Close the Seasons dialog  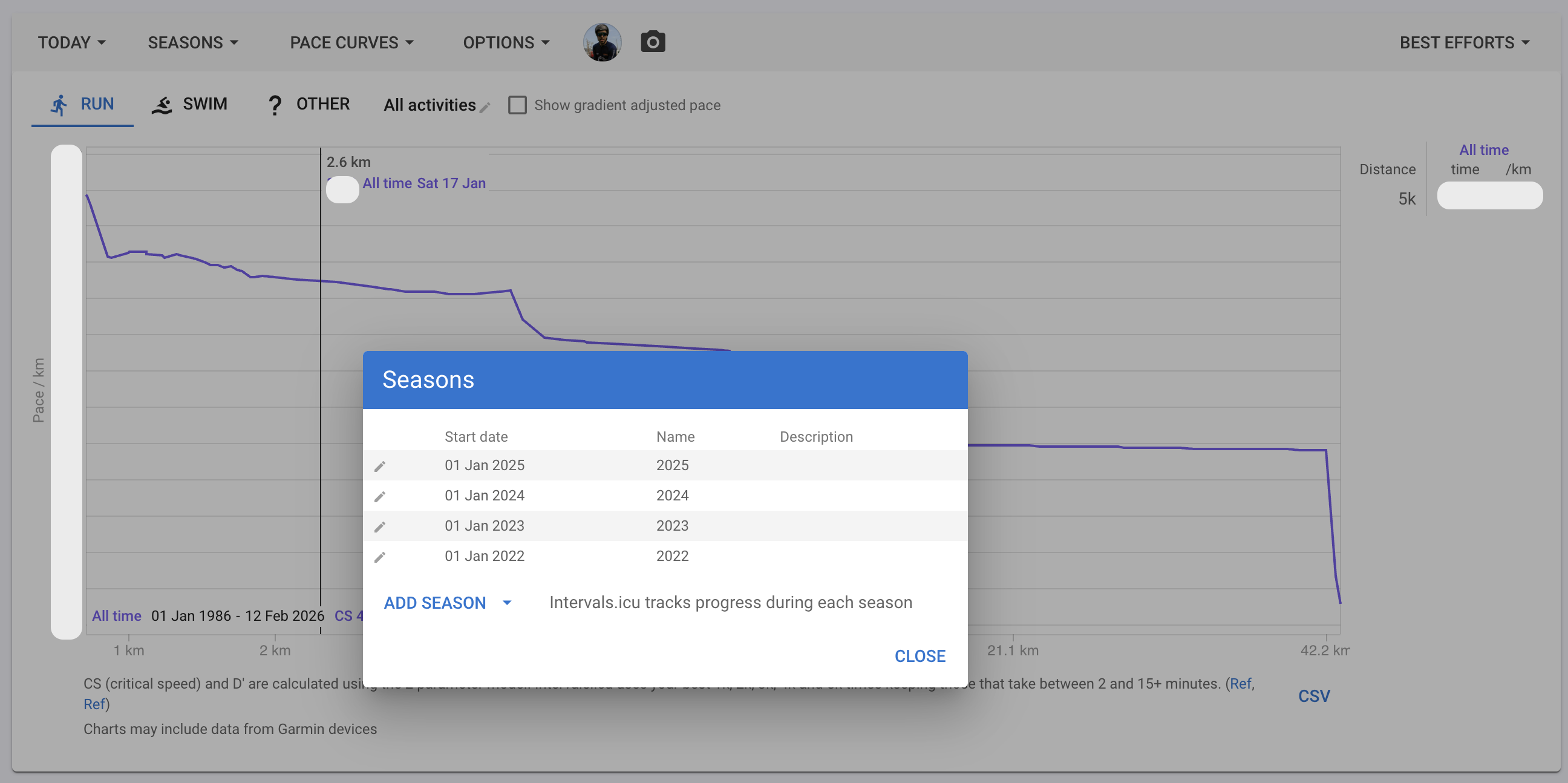(x=919, y=656)
